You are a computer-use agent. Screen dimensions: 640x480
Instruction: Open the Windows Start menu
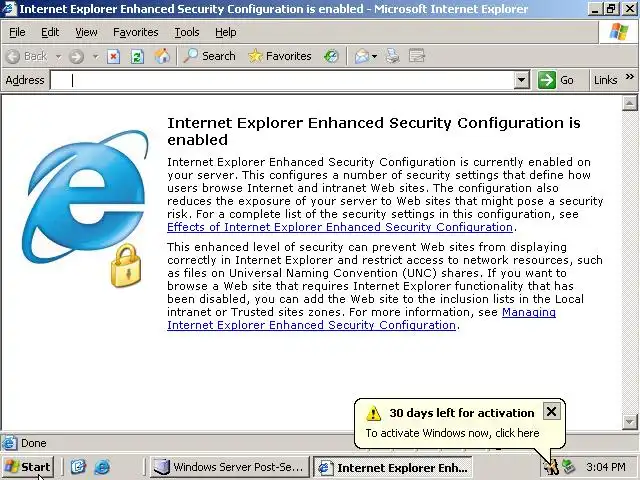pyautogui.click(x=28, y=467)
